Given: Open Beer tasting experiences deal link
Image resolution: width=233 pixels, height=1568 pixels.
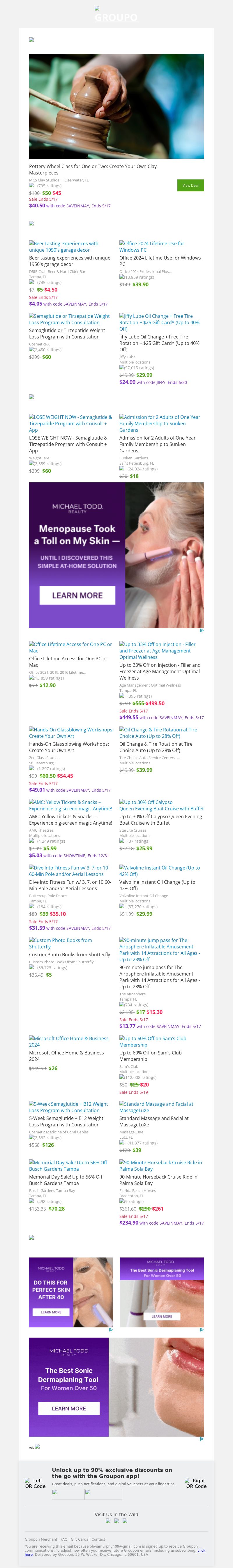Looking at the screenshot, I should click(x=64, y=246).
